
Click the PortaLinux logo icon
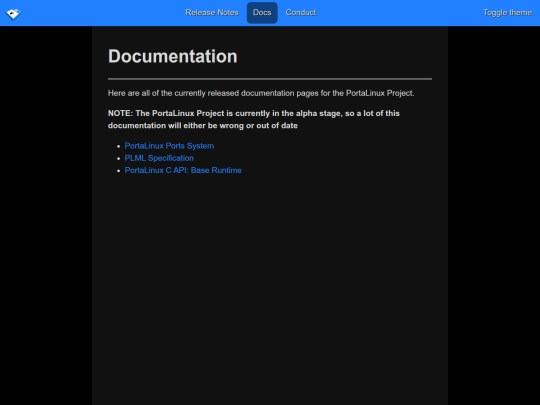[x=13, y=13]
